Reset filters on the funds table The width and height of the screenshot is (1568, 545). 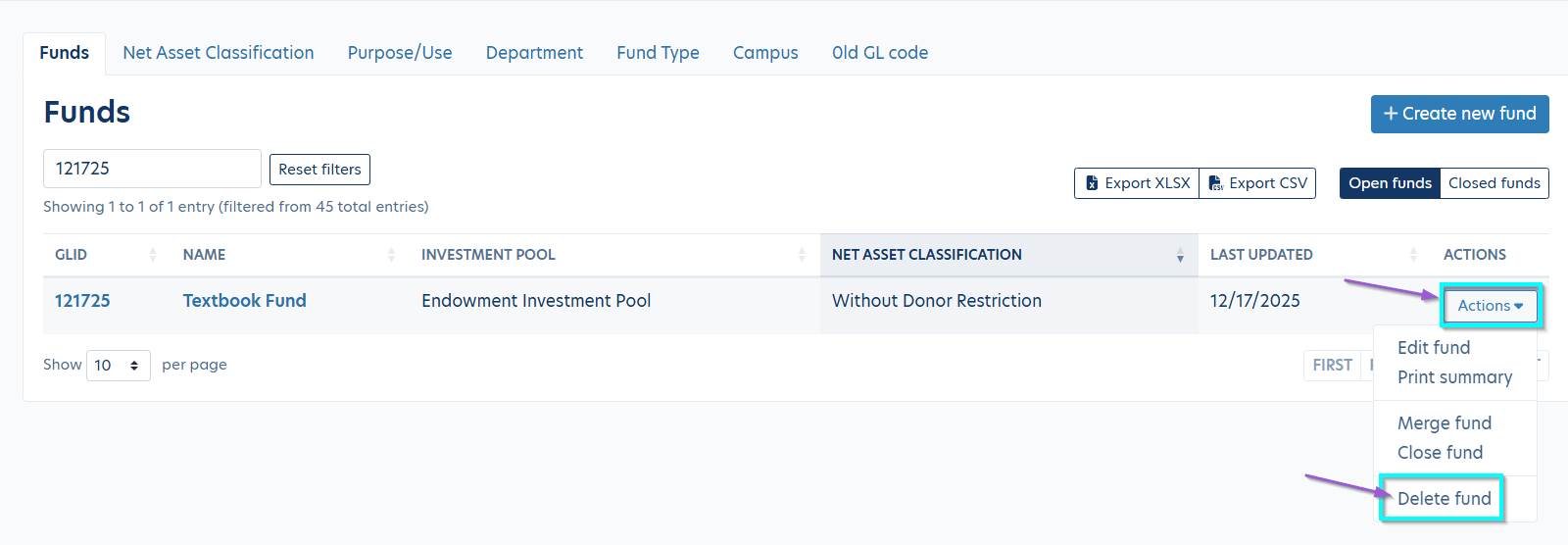(x=319, y=170)
